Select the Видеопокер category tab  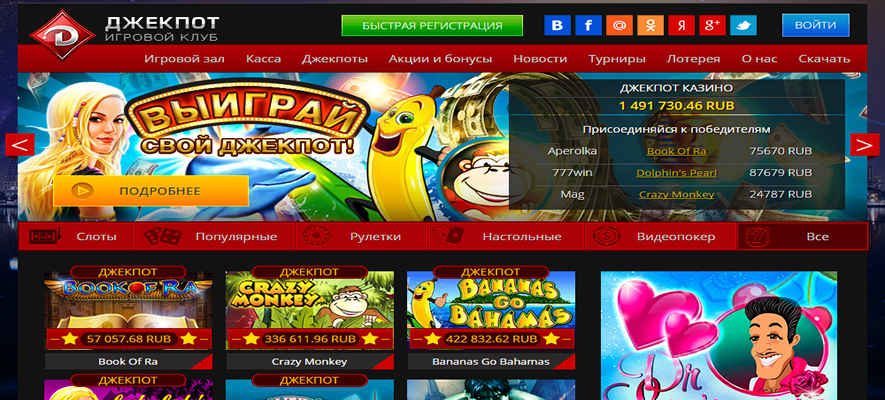click(x=661, y=236)
